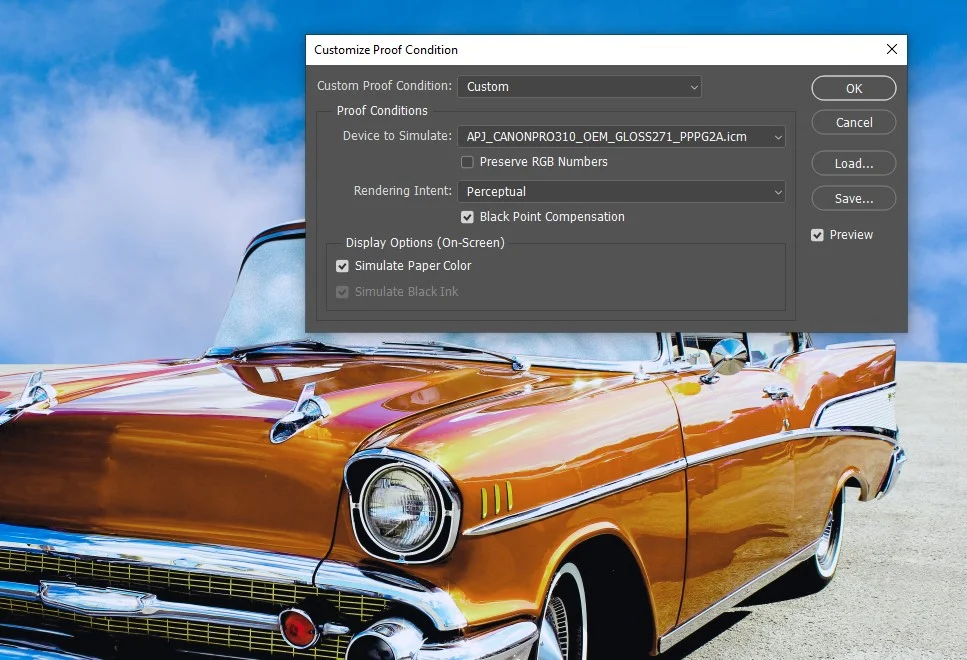Disable the Preview checkbox

pos(818,235)
